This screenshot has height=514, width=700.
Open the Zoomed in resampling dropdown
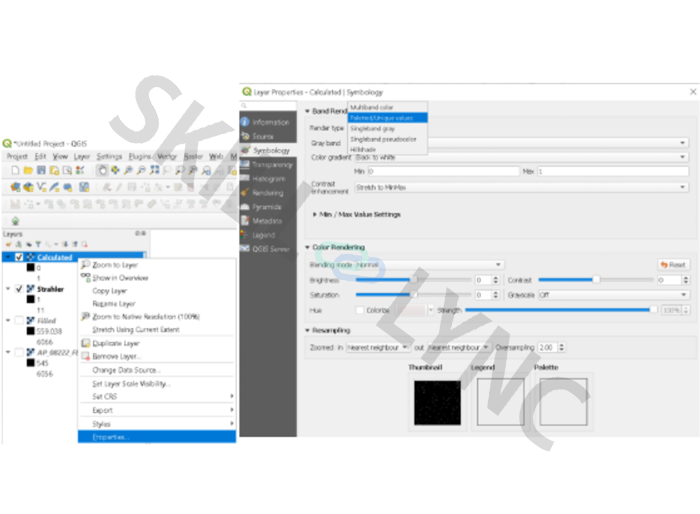[x=378, y=347]
